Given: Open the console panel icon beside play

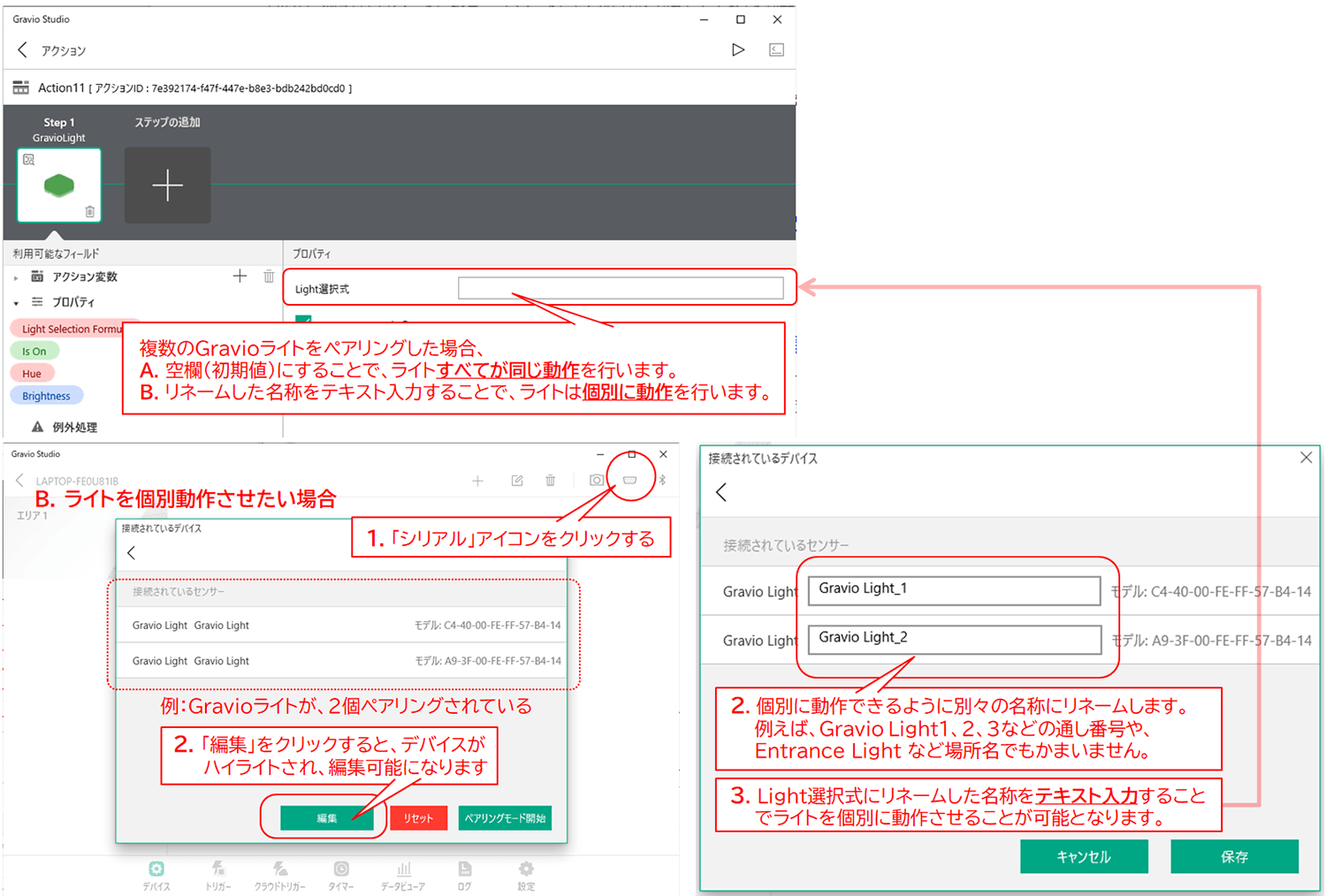Looking at the screenshot, I should pos(776,50).
